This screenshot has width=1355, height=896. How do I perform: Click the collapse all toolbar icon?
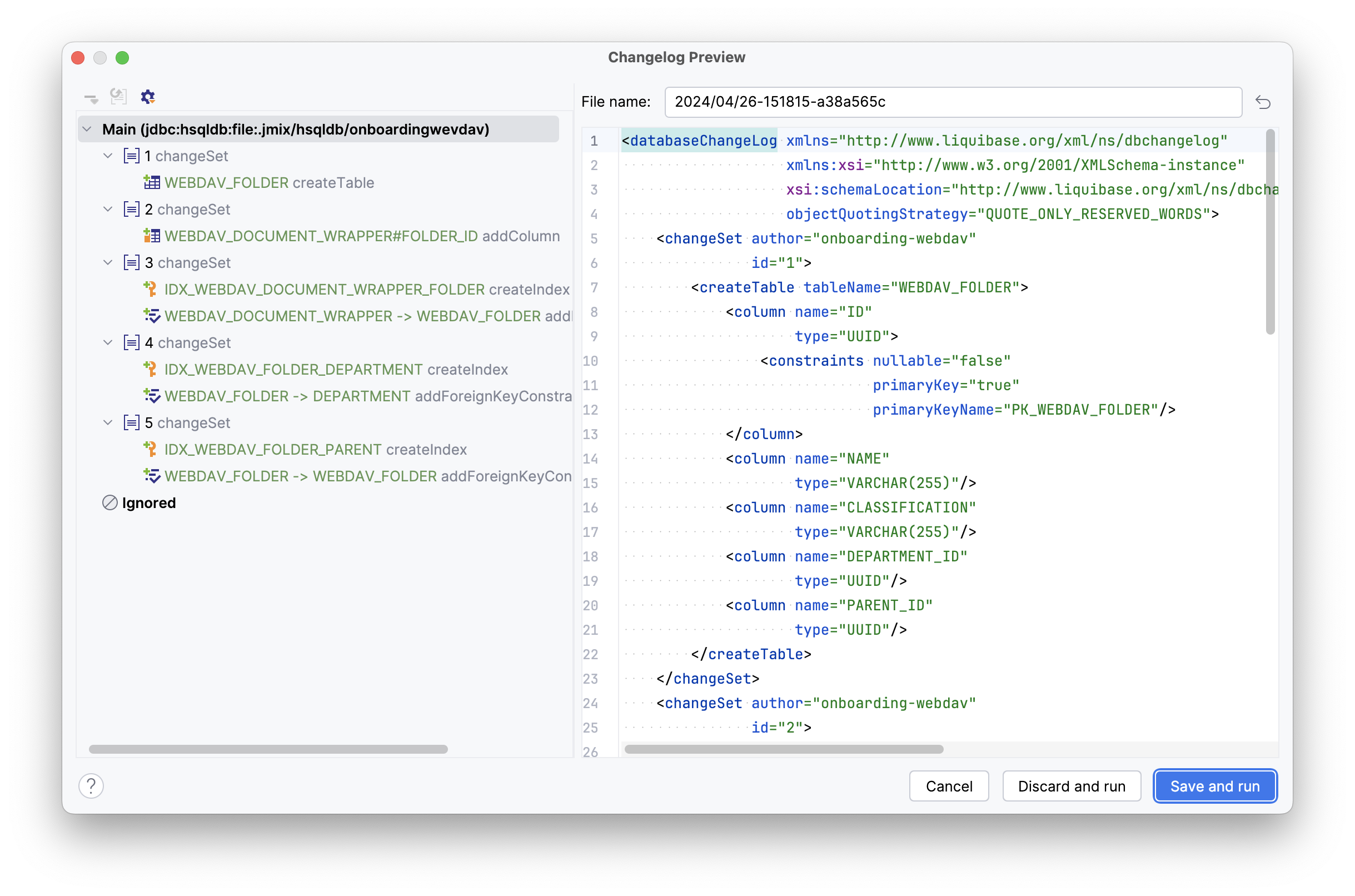[x=91, y=97]
